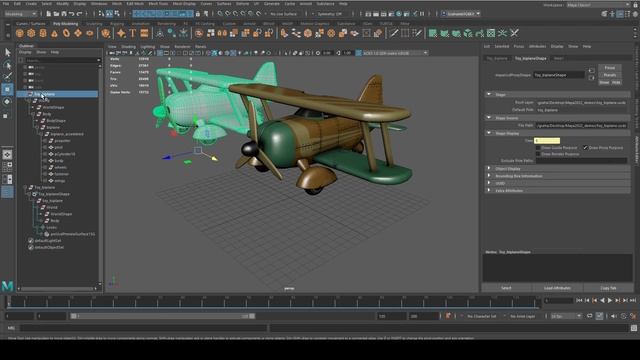640x360 pixels.
Task: Open the Outliner Display menu
Action: coord(25,52)
